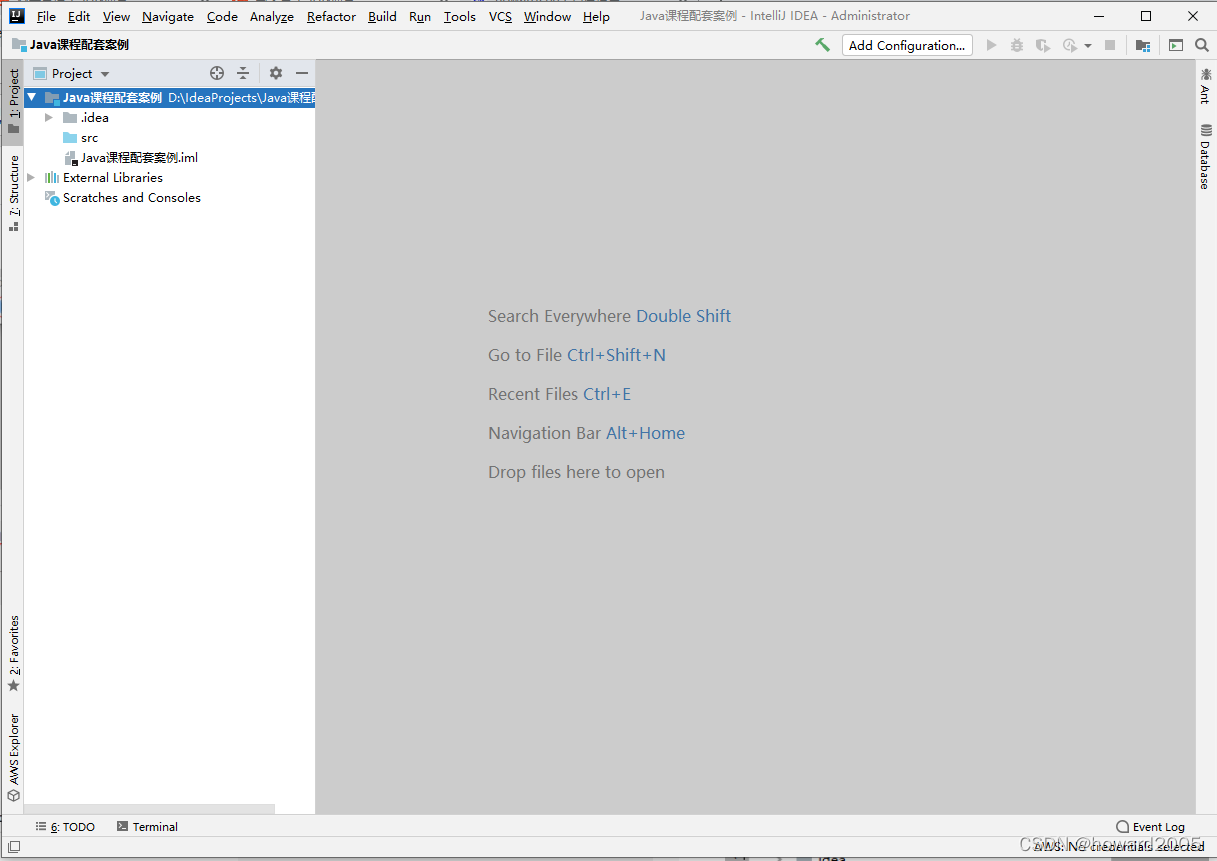
Task: Hide the Project panel with minus icon
Action: [x=302, y=73]
